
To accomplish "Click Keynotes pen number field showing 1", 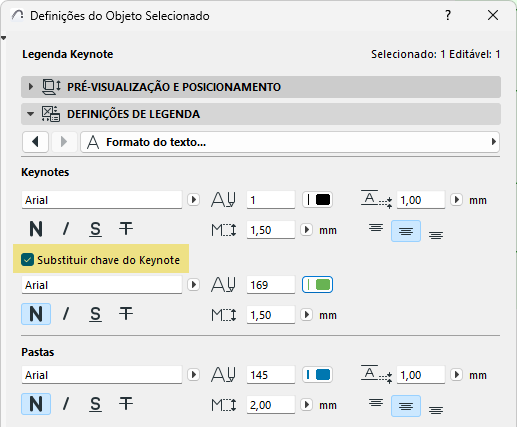I will click(x=271, y=200).
